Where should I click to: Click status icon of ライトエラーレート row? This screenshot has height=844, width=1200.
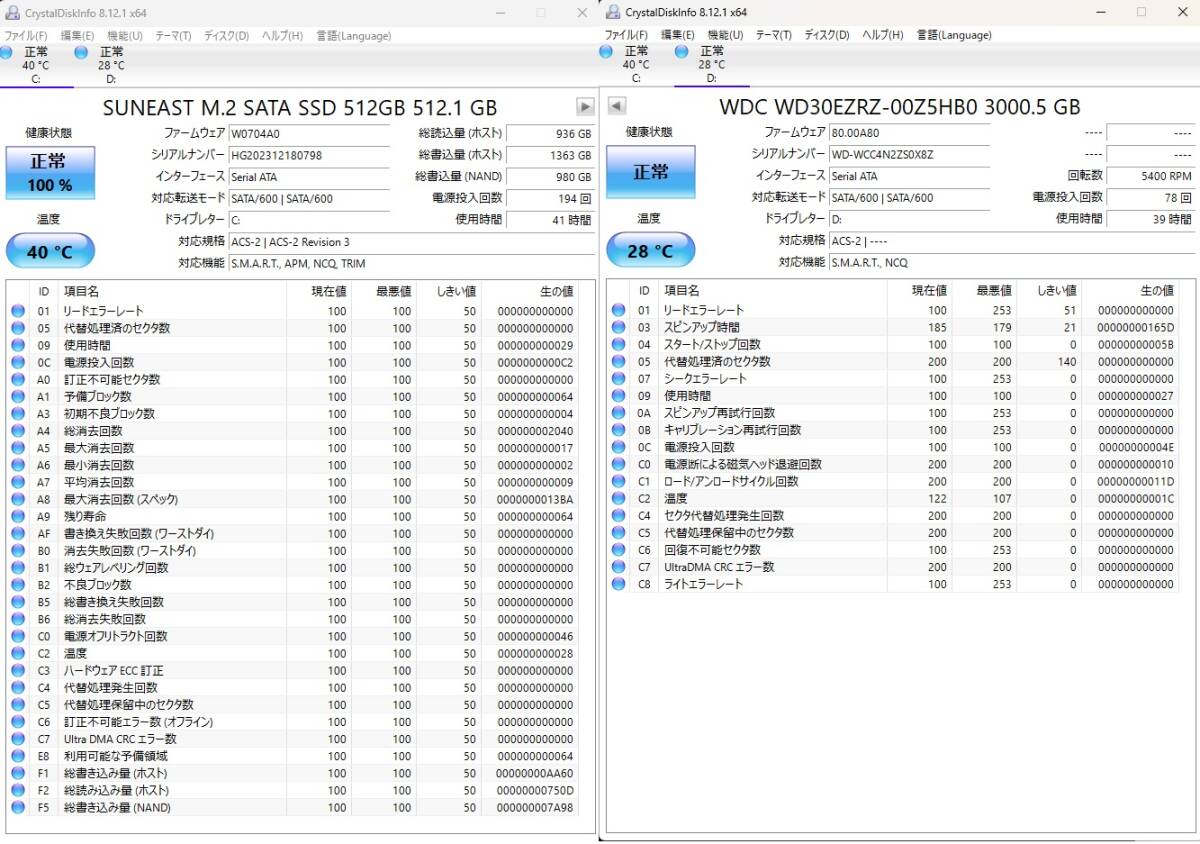(x=618, y=584)
